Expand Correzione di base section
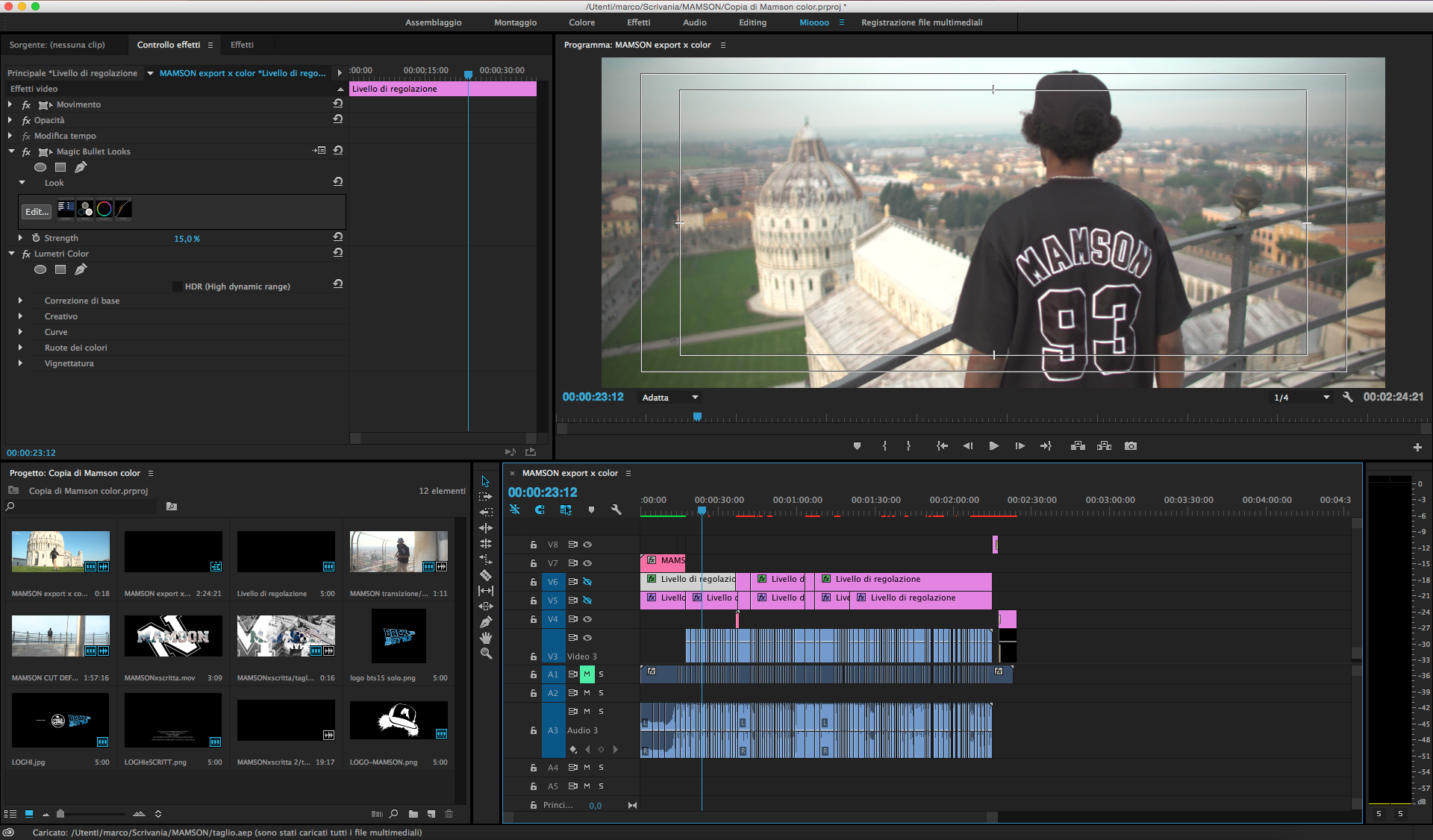Viewport: 1433px width, 840px height. (20, 301)
